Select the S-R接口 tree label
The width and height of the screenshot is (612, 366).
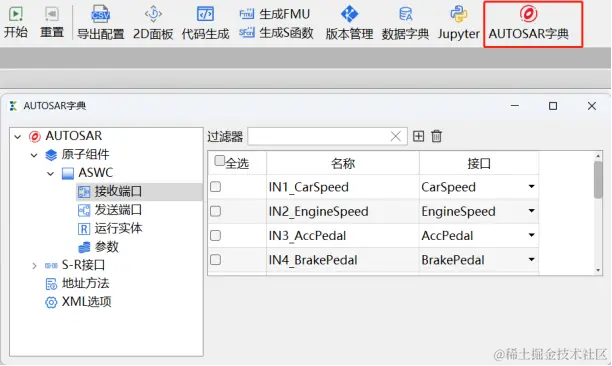[x=83, y=265]
